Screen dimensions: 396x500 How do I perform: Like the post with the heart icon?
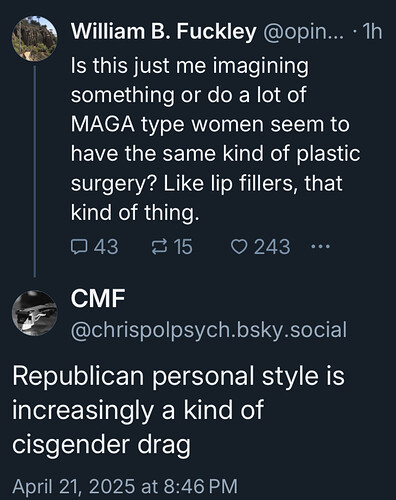[x=239, y=247]
